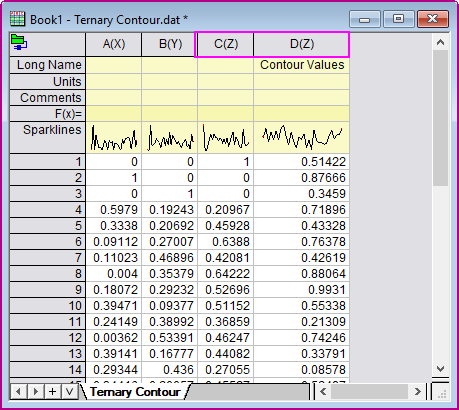Click the horizontal scrollbar right arrow
This screenshot has width=459, height=410.
pyautogui.click(x=417, y=391)
